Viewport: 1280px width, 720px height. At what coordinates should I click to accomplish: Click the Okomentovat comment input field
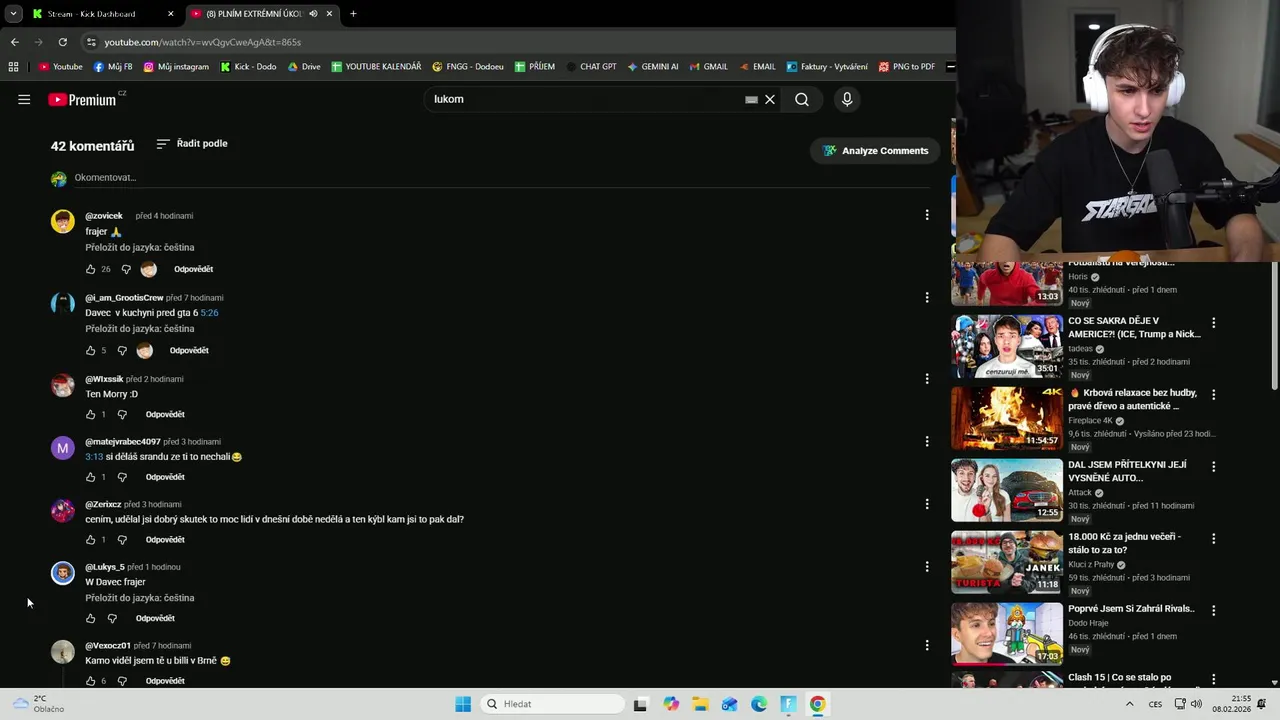[500, 178]
